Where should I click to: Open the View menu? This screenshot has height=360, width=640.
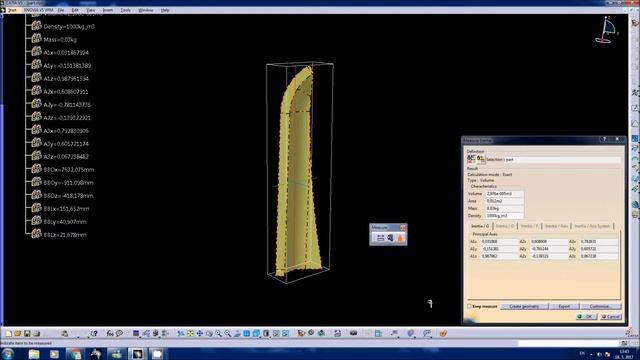91,10
